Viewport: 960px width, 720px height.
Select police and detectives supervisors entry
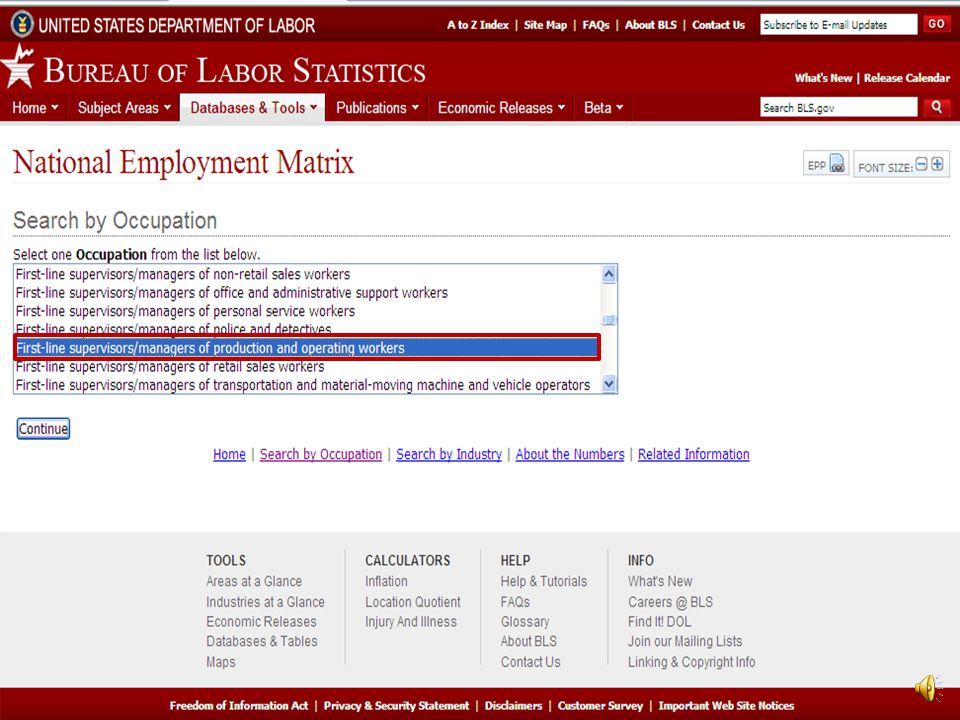pos(307,329)
